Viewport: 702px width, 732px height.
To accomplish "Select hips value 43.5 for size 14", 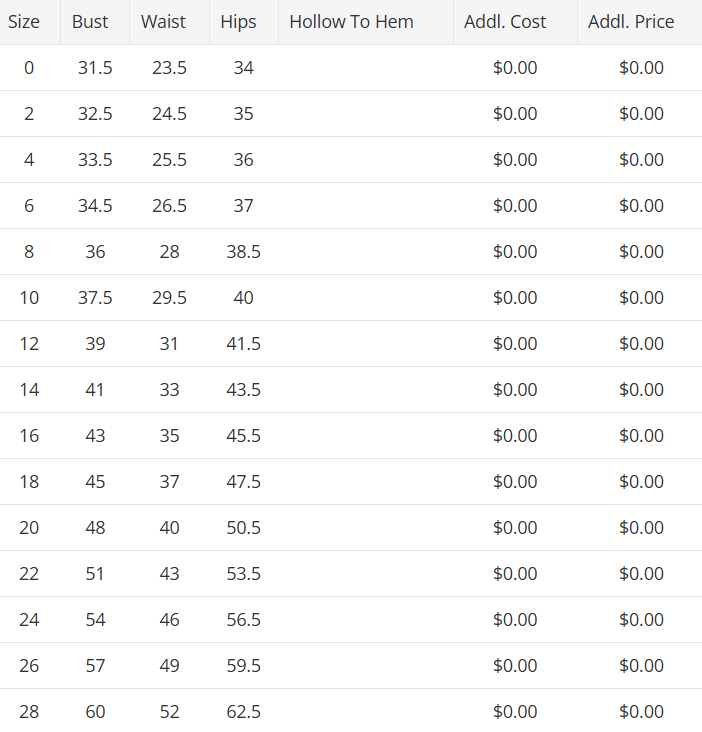I will pos(244,390).
